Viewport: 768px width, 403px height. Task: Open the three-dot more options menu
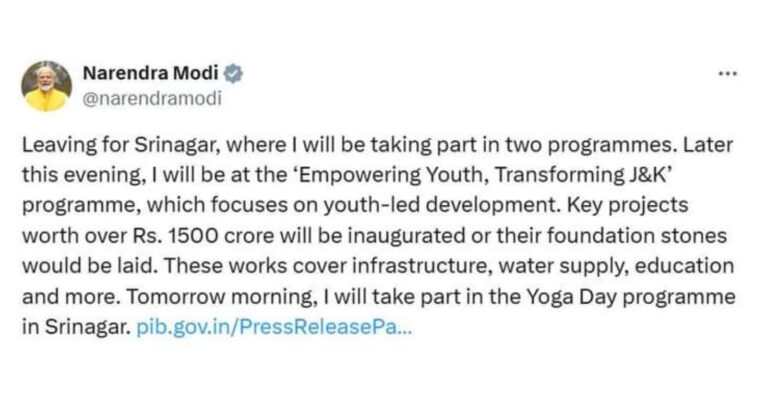pyautogui.click(x=728, y=75)
